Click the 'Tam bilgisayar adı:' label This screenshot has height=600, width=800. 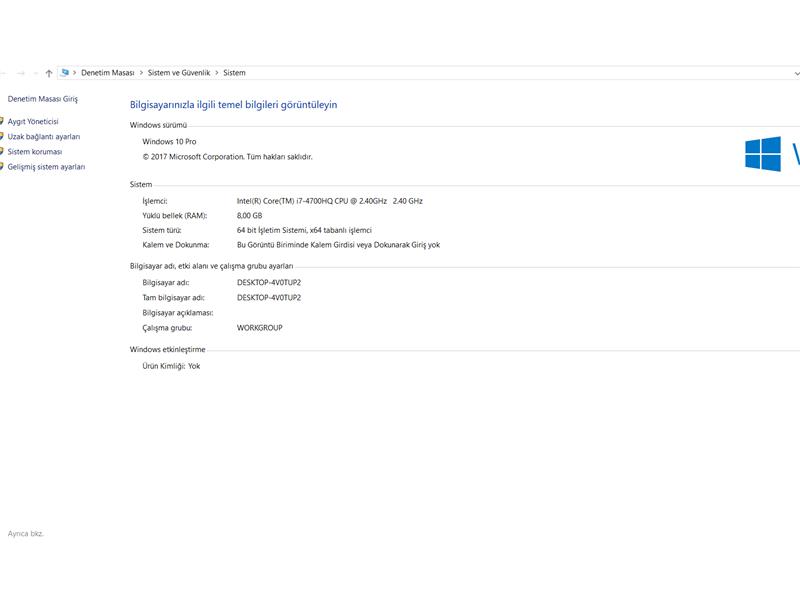point(173,297)
